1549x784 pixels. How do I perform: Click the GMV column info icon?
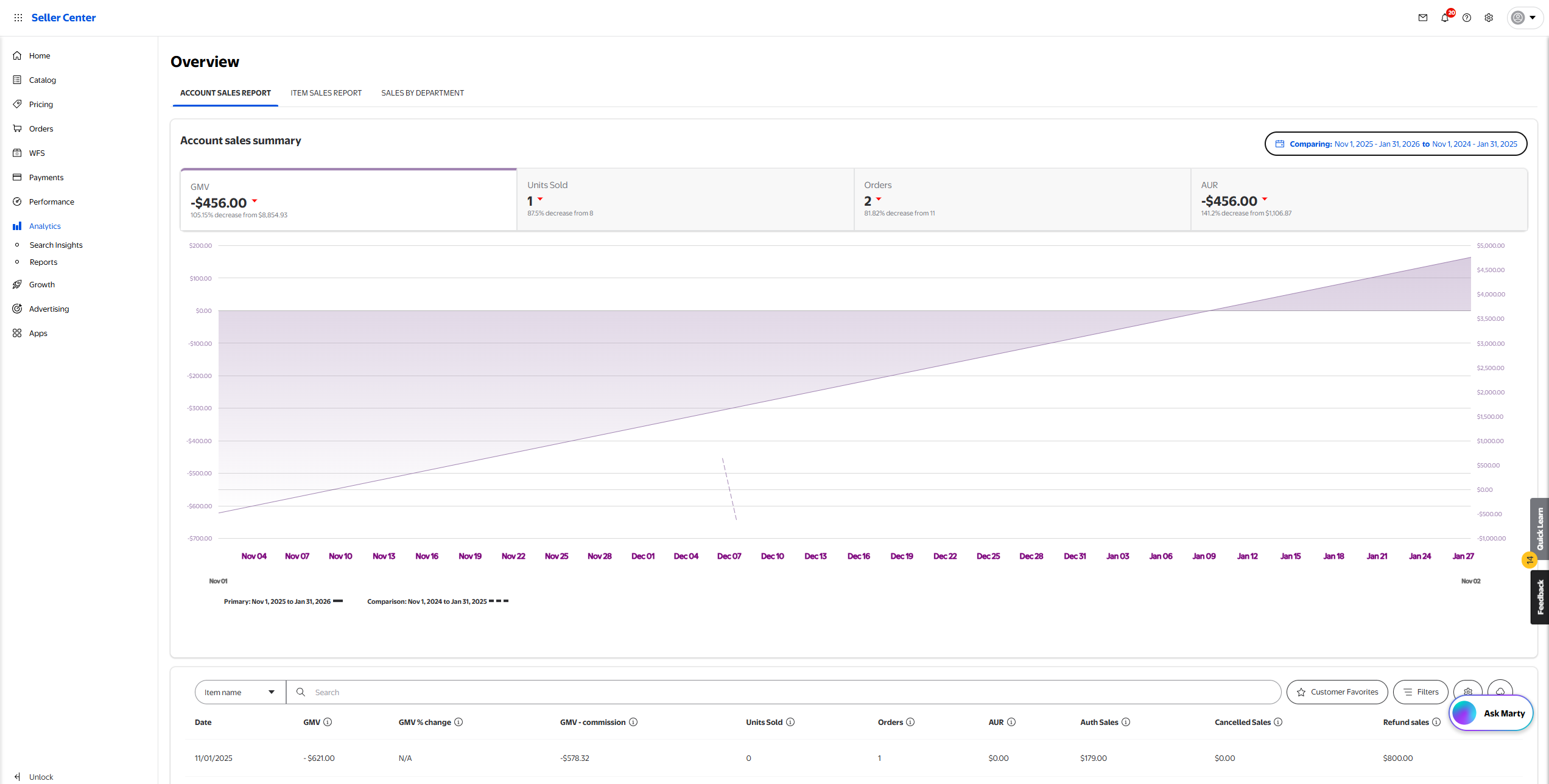click(x=328, y=722)
